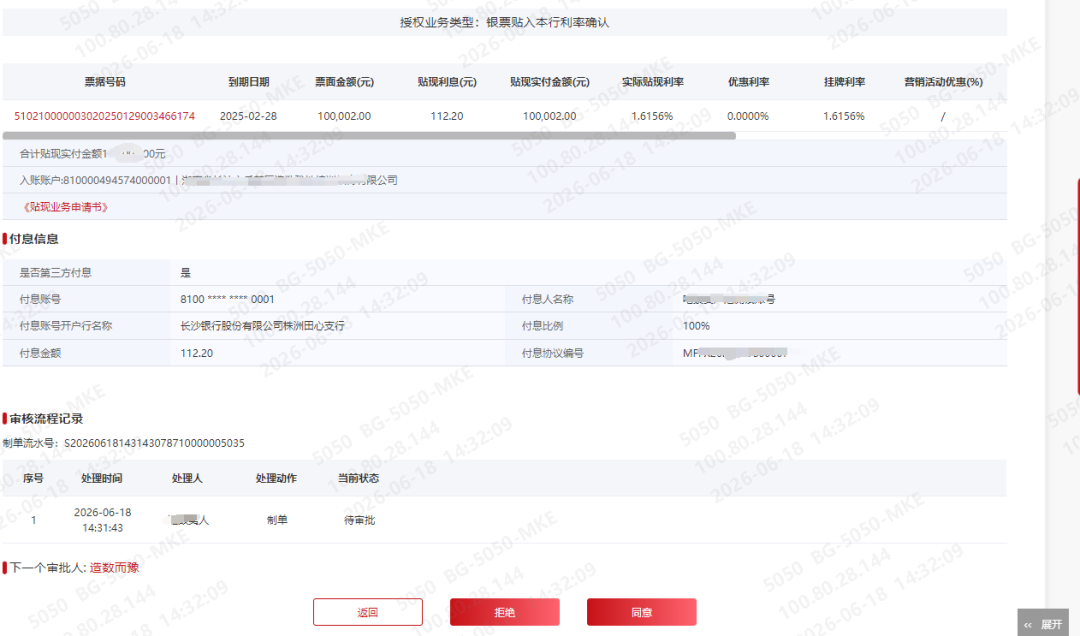1080x636 pixels.
Task: Click the 制单 action cell
Action: [x=277, y=520]
